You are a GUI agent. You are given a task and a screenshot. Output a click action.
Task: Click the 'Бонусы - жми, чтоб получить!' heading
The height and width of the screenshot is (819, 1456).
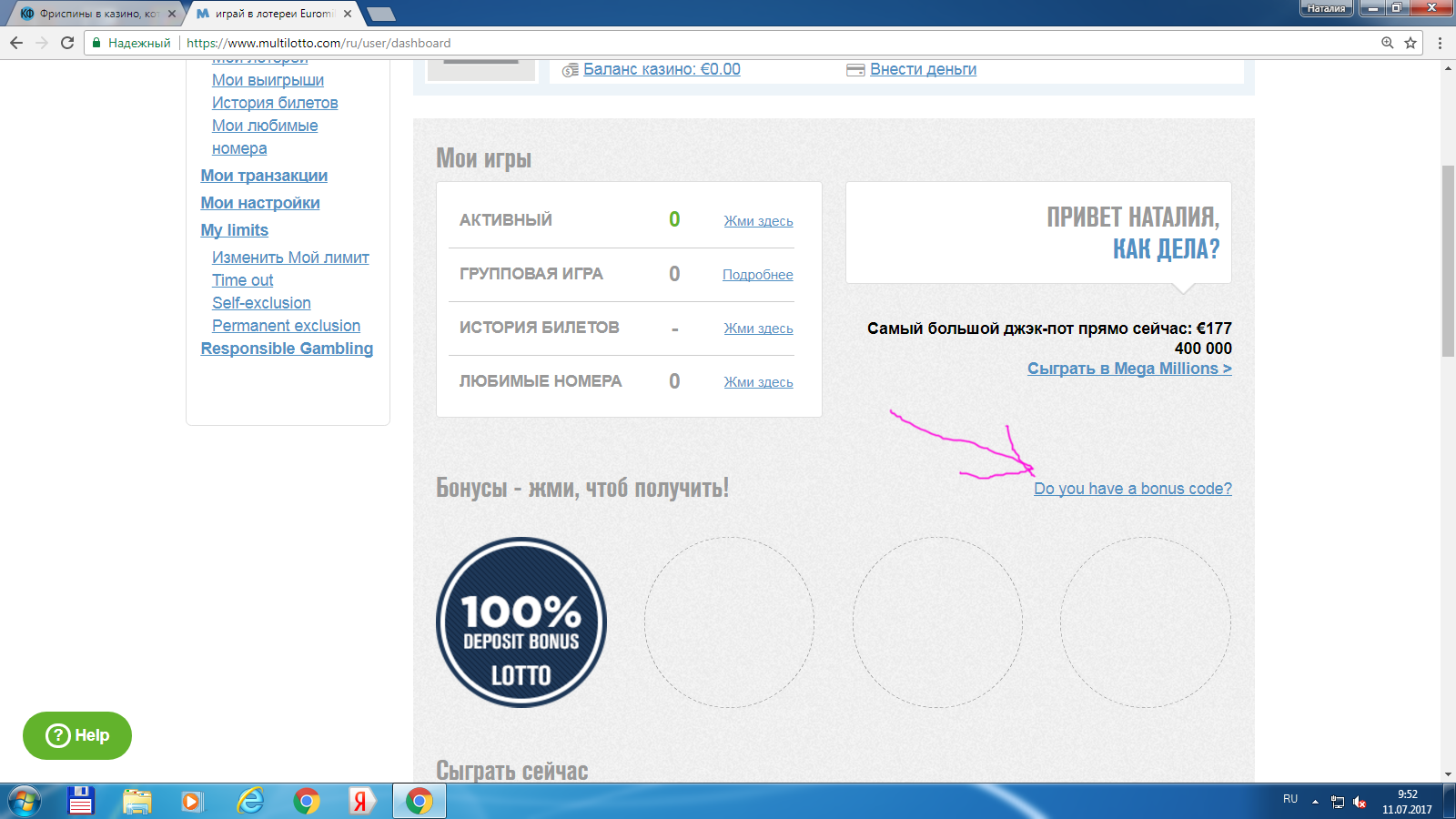coord(582,488)
